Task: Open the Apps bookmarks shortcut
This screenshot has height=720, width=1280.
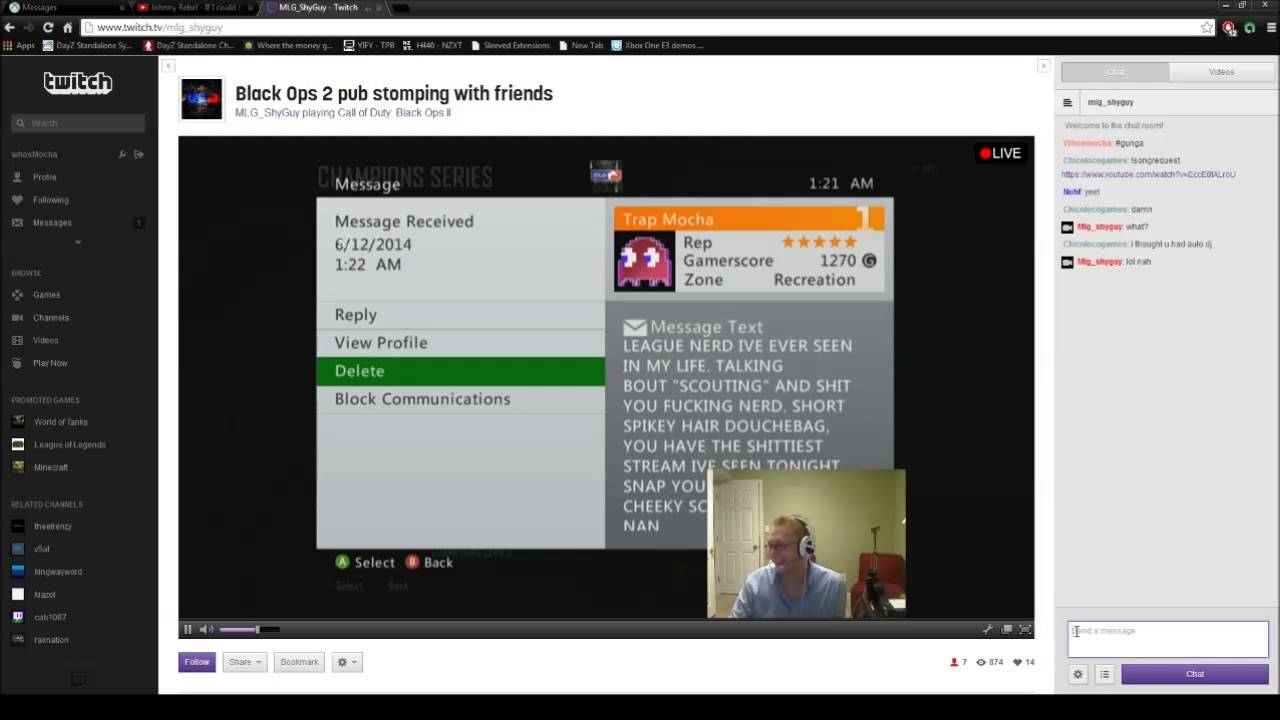Action: pyautogui.click(x=19, y=45)
